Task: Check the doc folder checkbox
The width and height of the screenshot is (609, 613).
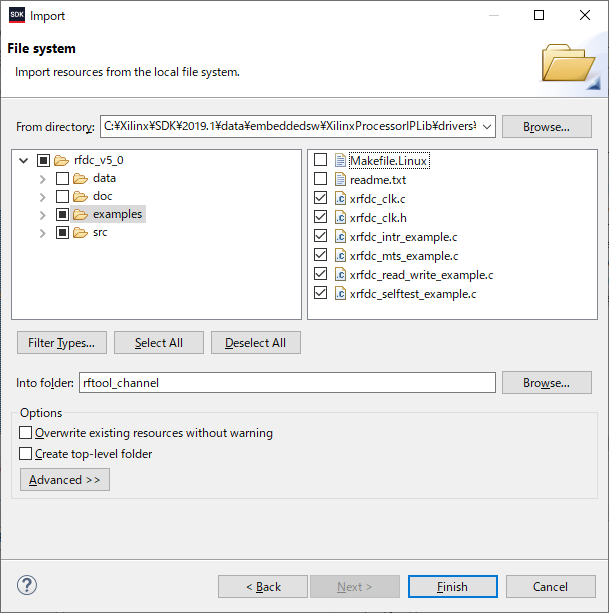Action: [x=63, y=196]
